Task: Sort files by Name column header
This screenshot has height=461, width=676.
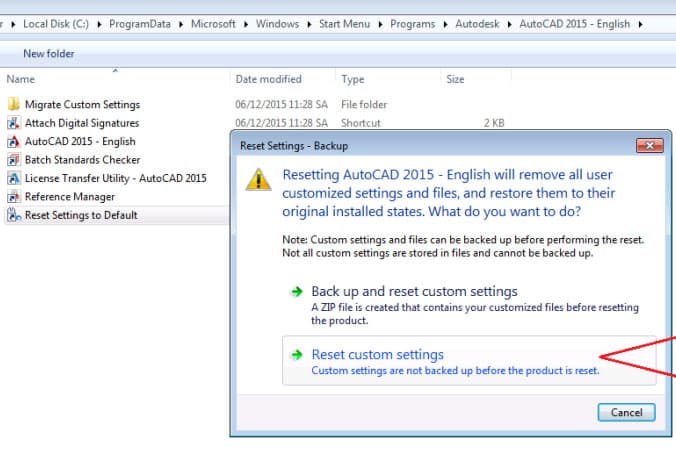Action: tap(21, 79)
